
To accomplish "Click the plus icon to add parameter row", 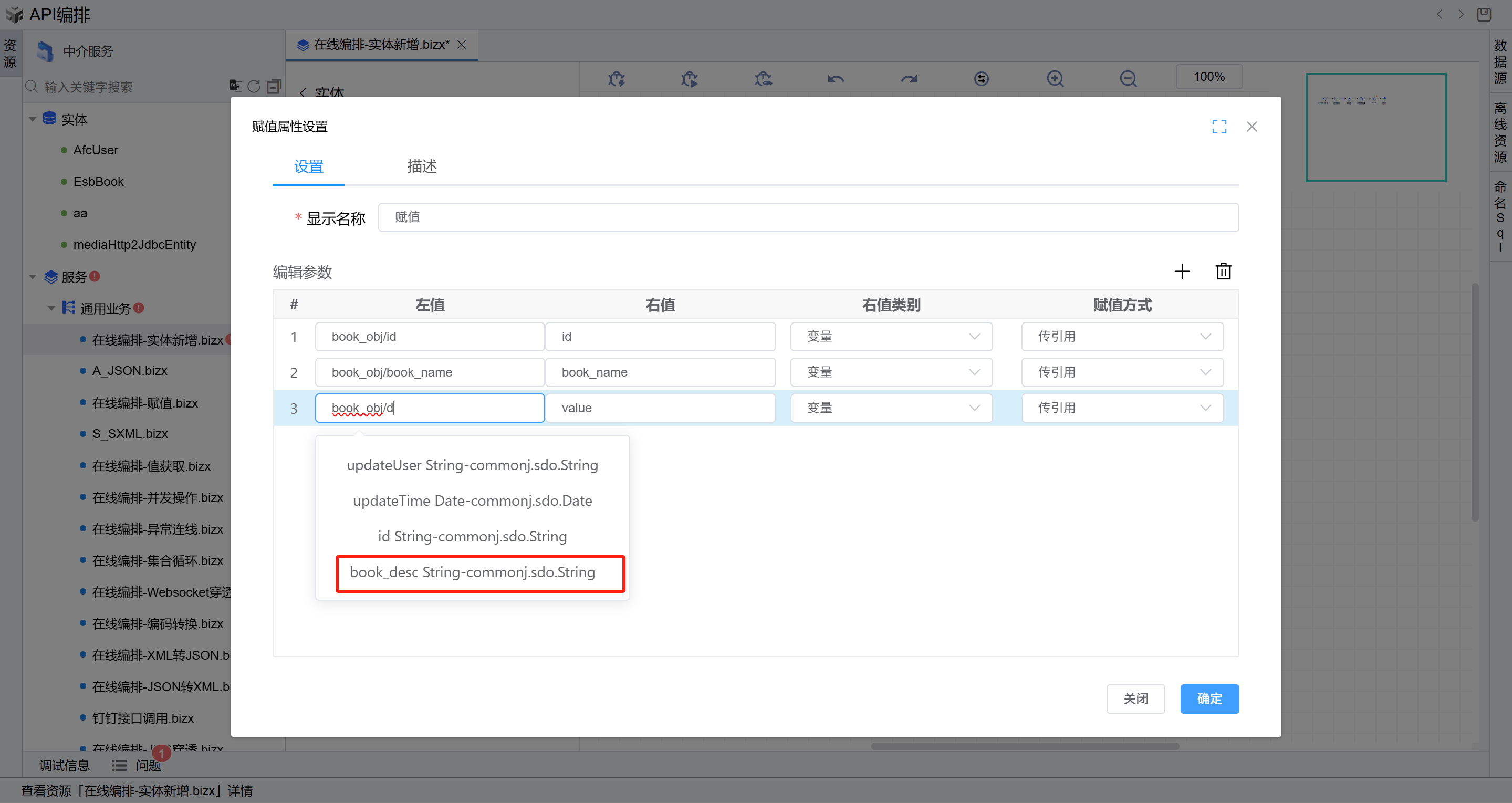I will click(1182, 271).
